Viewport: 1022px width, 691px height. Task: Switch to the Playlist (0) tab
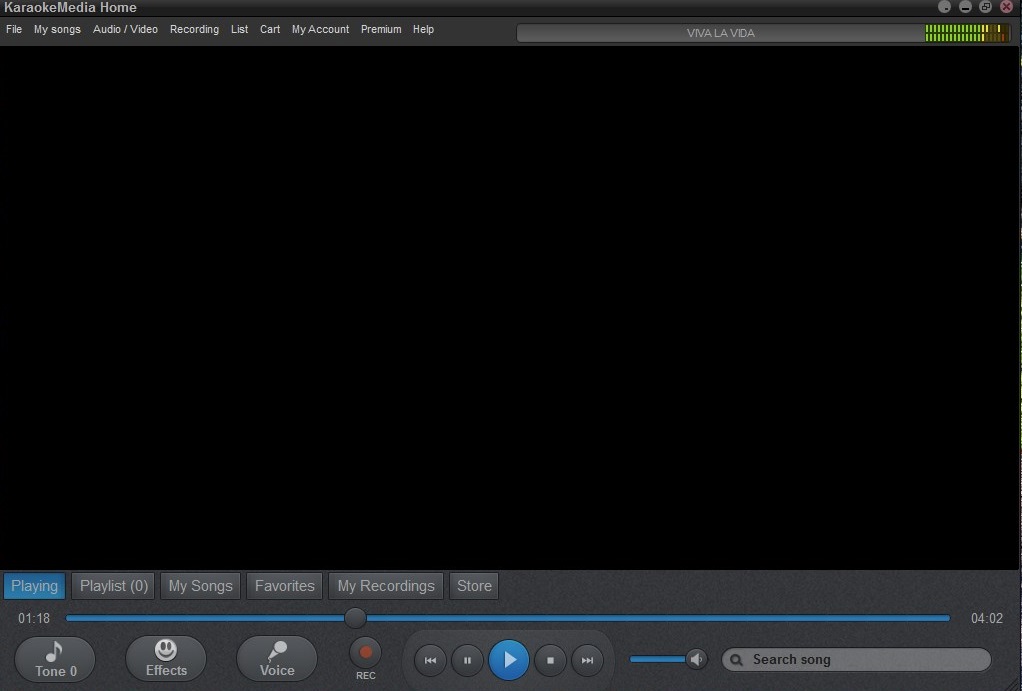point(113,586)
